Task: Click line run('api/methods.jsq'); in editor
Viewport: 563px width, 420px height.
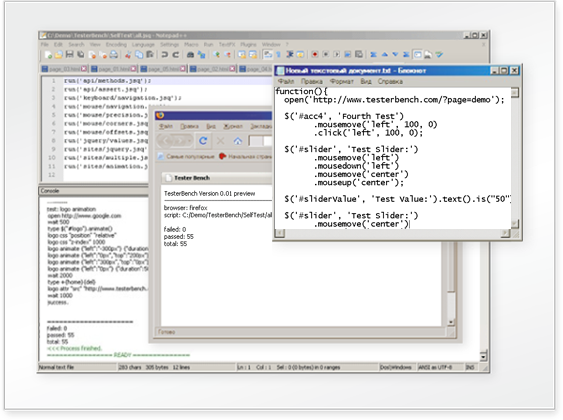Action: pos(107,81)
